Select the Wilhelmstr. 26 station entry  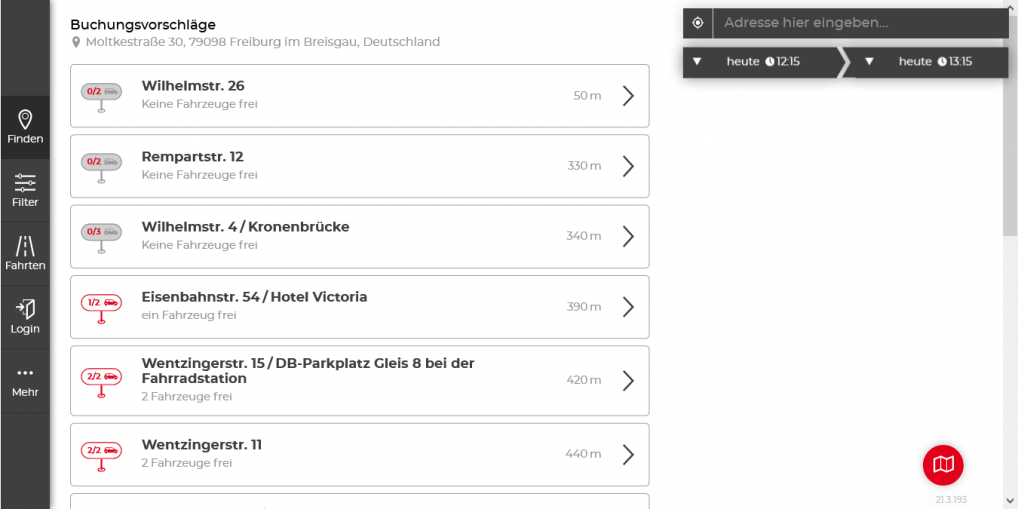click(x=360, y=96)
